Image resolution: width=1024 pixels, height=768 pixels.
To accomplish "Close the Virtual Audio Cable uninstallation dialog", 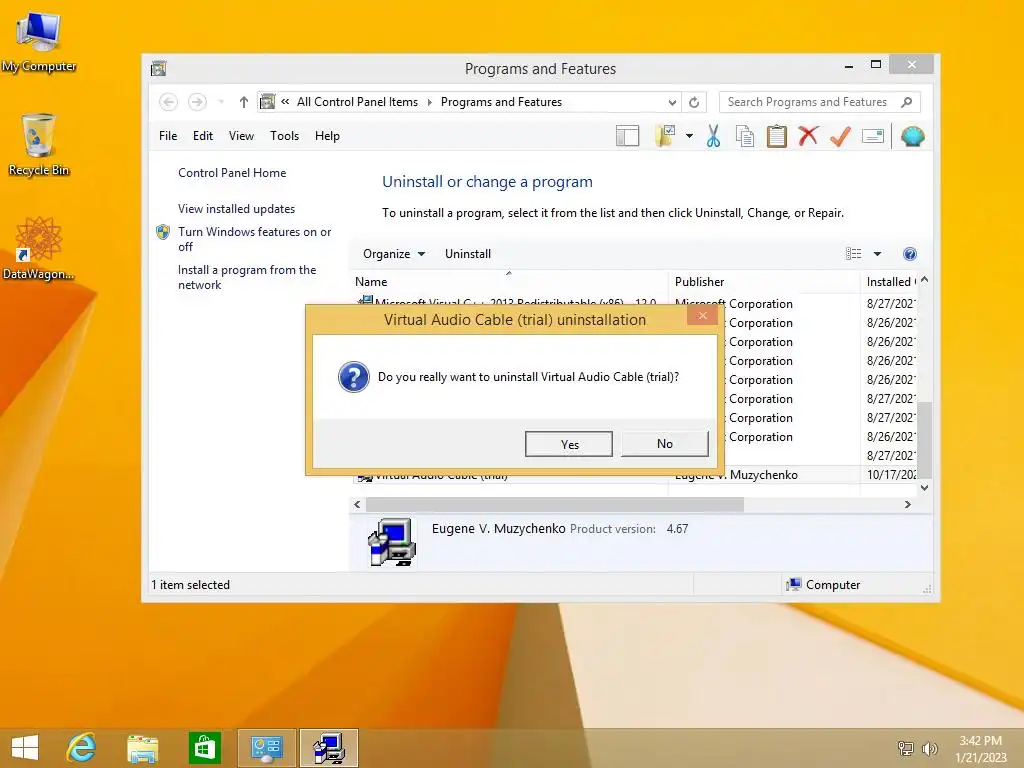I will [x=703, y=316].
